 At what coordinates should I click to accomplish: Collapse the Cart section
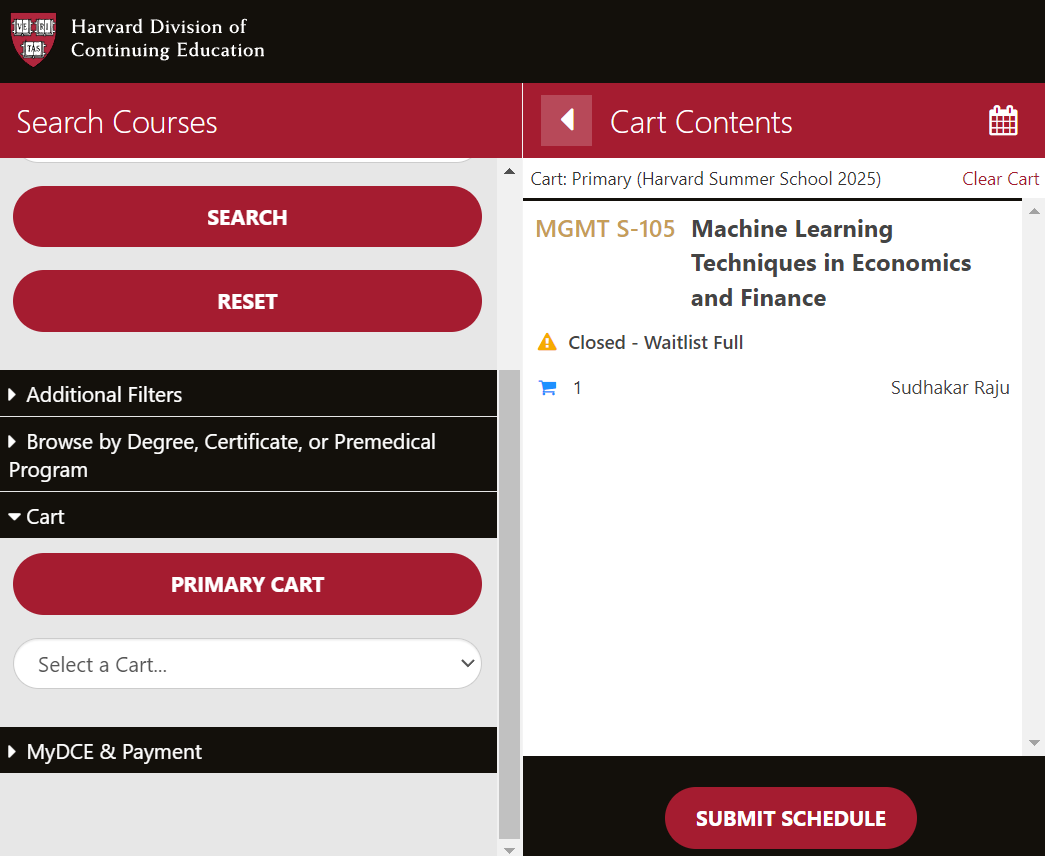[x=45, y=516]
